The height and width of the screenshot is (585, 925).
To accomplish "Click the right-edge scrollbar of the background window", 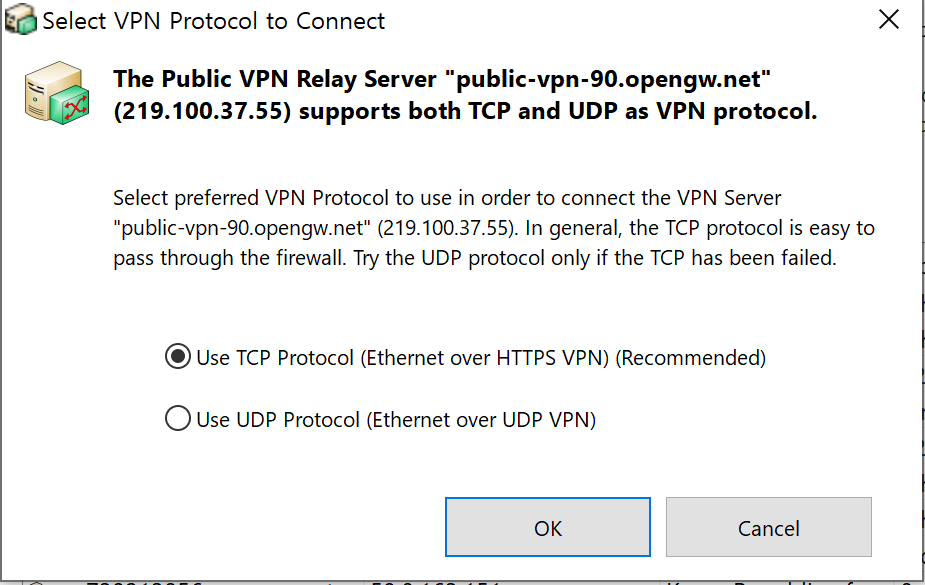I will pyautogui.click(x=920, y=300).
